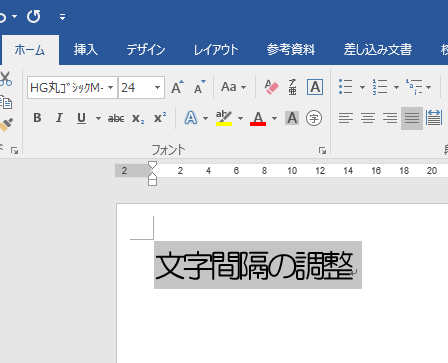Open the 差し込み文書 ribbon tab
Image resolution: width=448 pixels, height=363 pixels.
[378, 50]
